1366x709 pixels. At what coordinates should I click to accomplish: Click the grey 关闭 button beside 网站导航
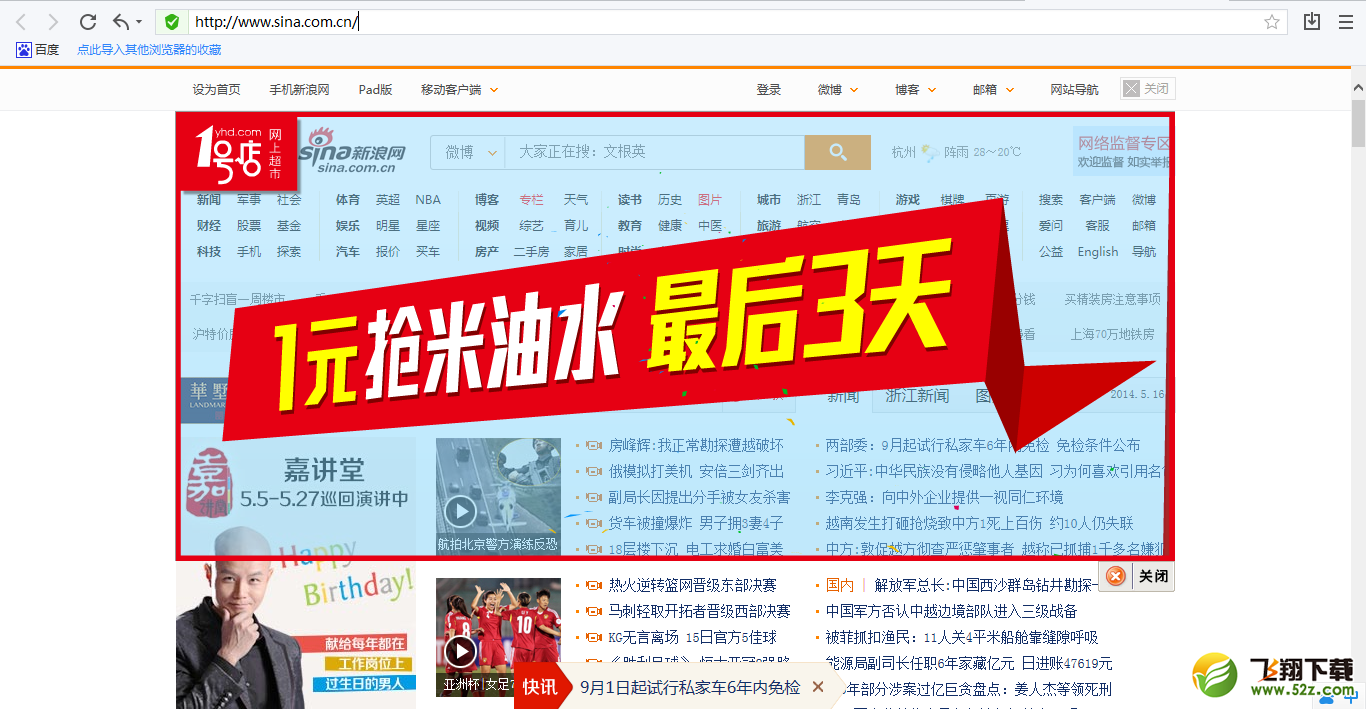coord(1148,89)
